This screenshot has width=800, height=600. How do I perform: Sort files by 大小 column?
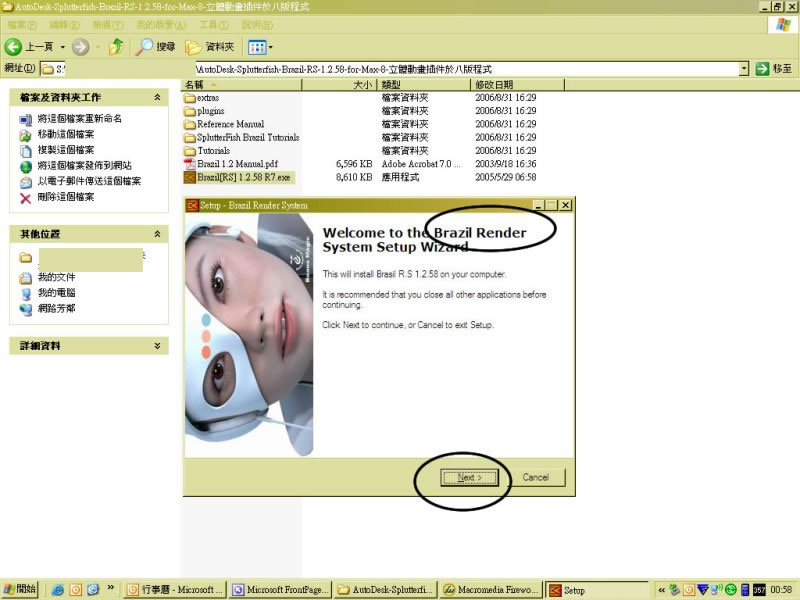(339, 85)
